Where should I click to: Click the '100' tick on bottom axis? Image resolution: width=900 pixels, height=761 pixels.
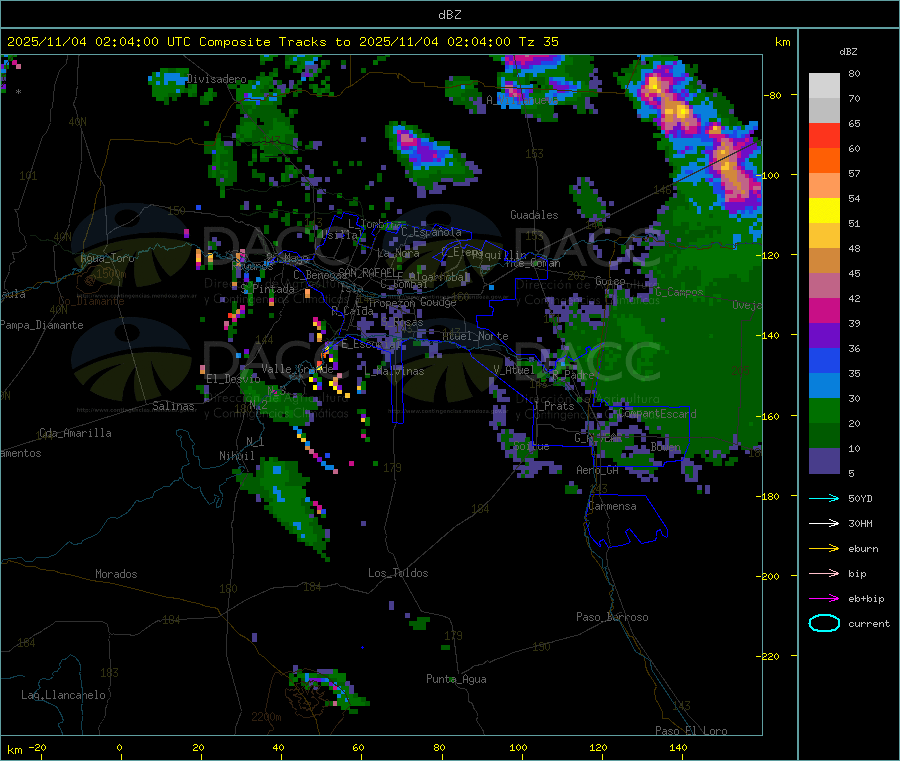(518, 747)
